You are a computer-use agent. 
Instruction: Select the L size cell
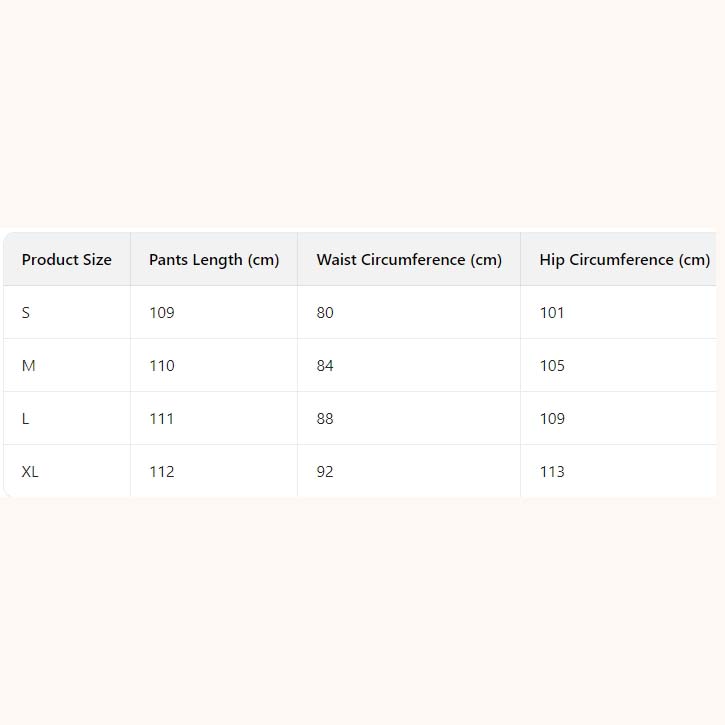pyautogui.click(x=26, y=419)
